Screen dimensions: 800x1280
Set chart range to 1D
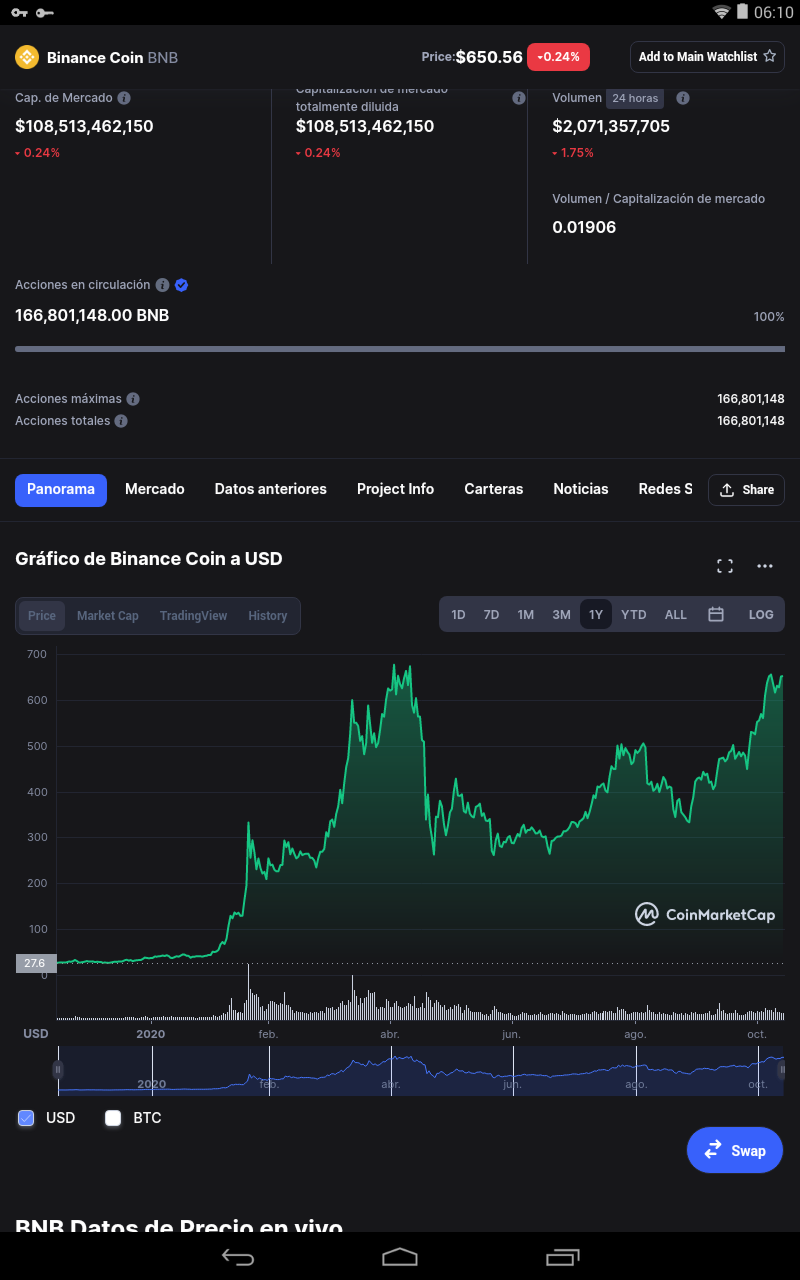(458, 614)
